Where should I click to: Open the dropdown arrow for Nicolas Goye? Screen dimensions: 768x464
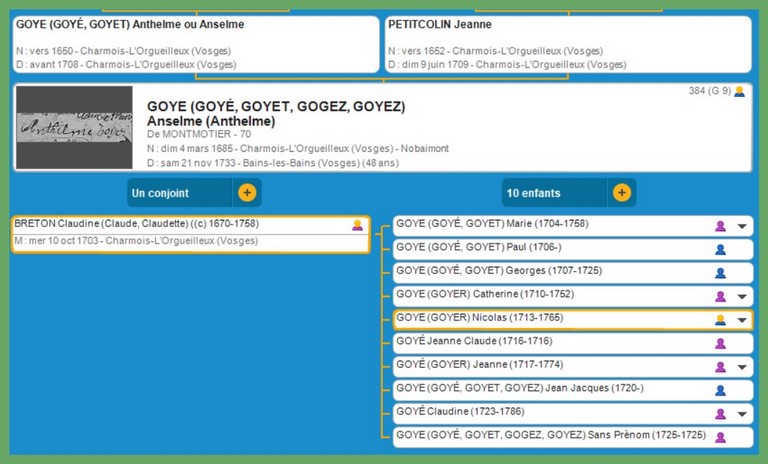click(x=742, y=320)
